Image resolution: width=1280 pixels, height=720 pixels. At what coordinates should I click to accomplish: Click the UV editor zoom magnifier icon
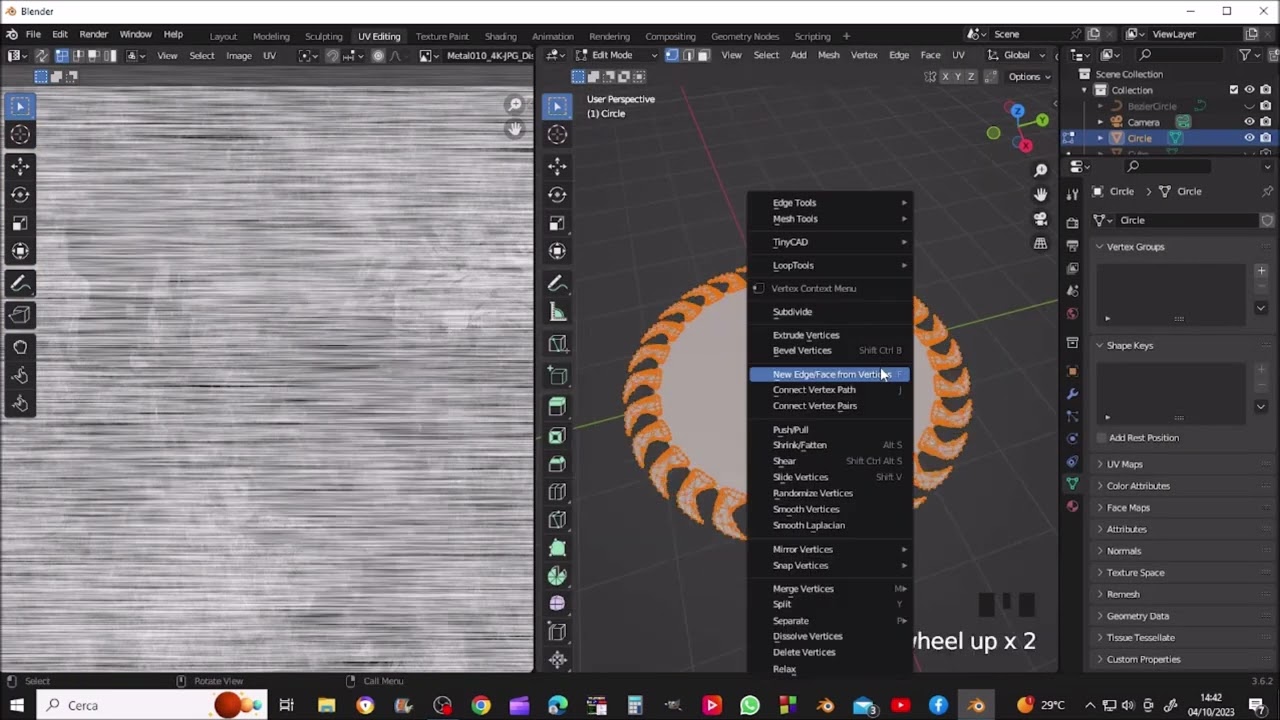tap(515, 104)
